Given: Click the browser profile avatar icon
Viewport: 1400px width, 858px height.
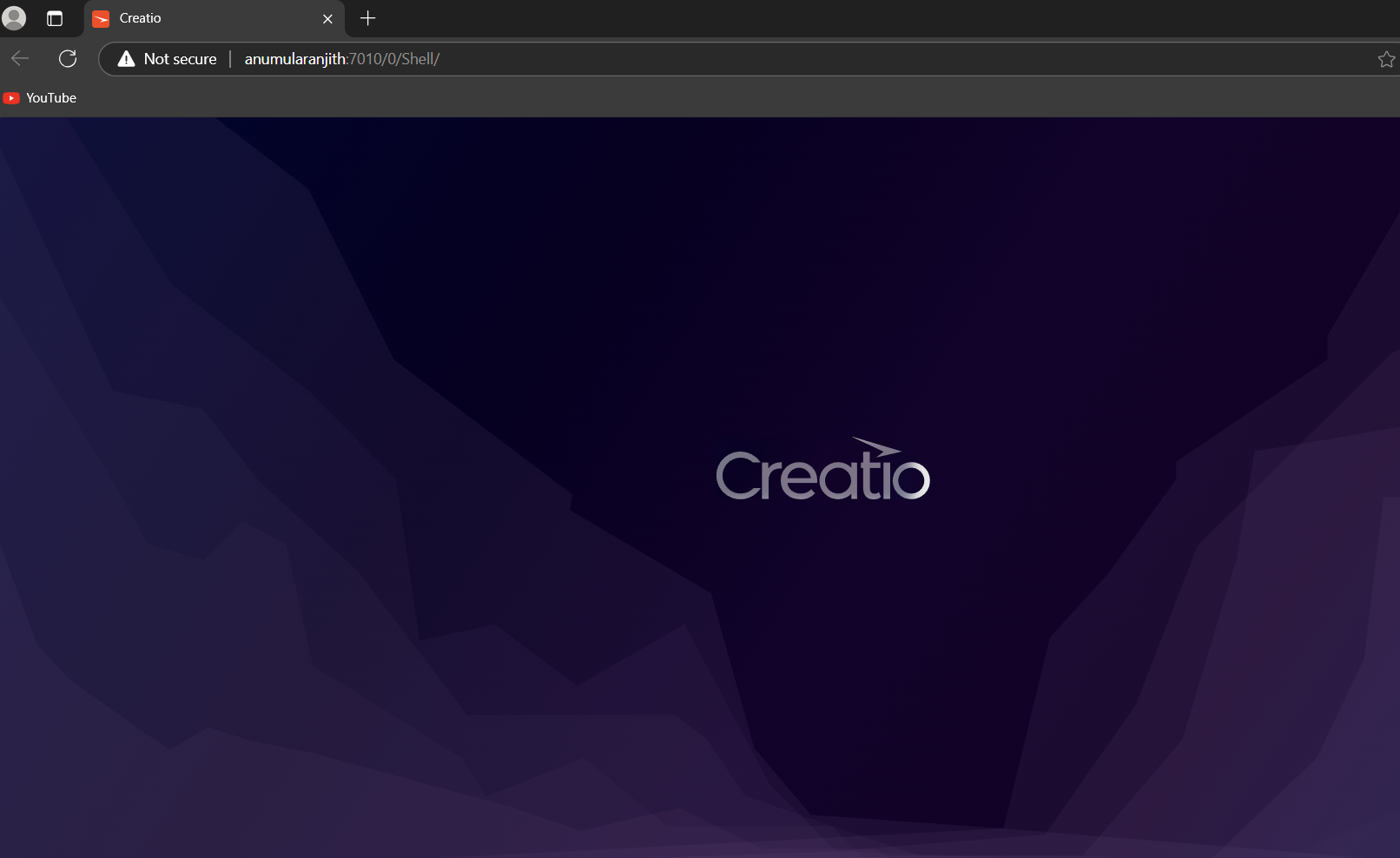Looking at the screenshot, I should 14,18.
